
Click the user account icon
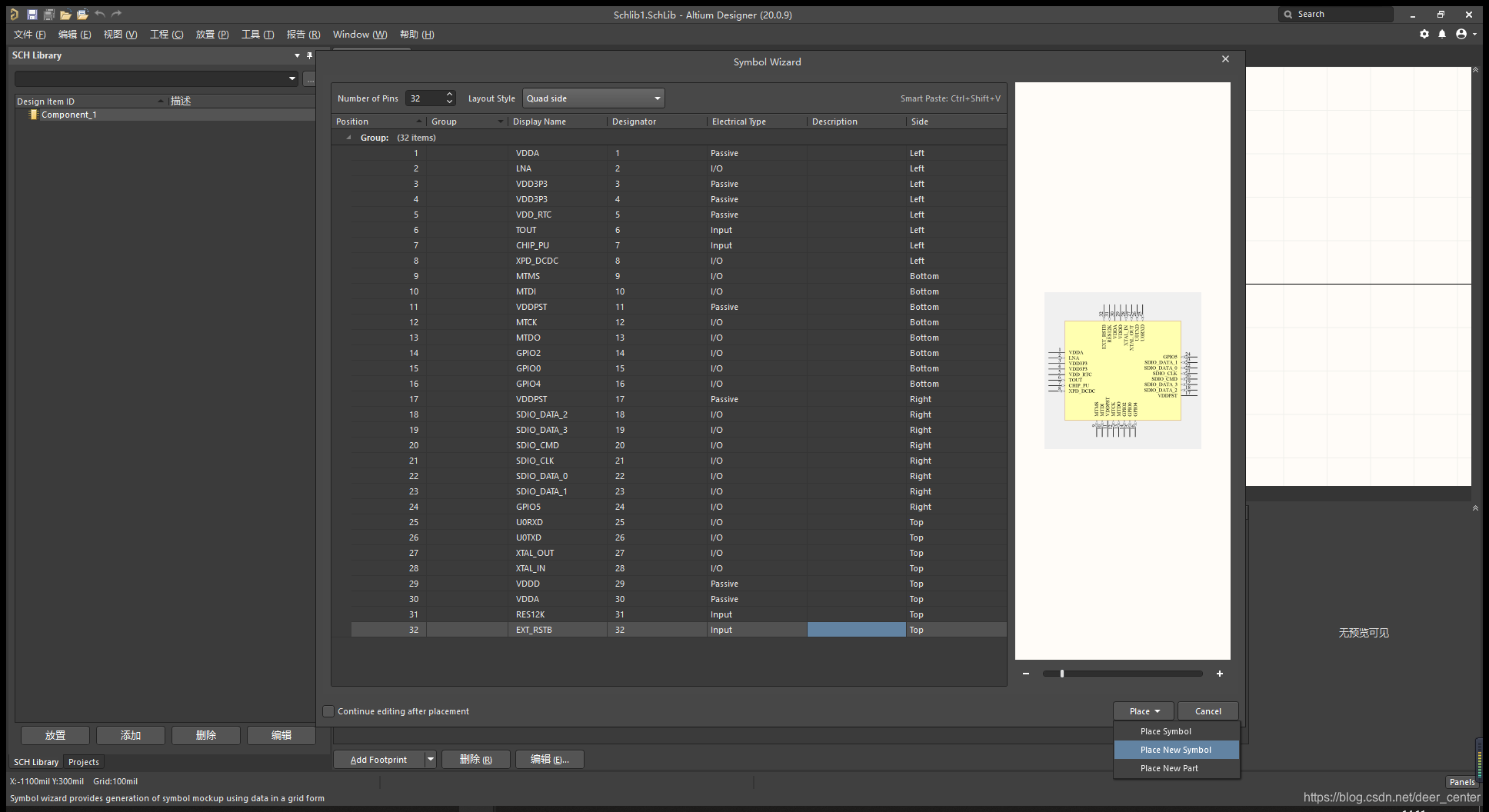click(x=1461, y=34)
